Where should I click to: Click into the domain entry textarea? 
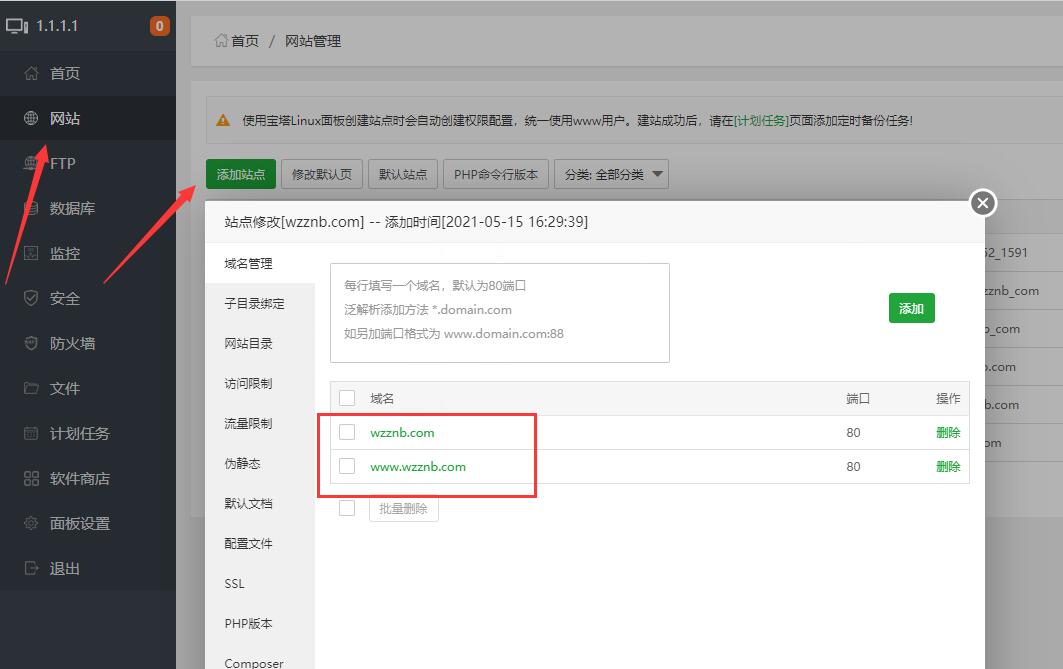tap(500, 312)
